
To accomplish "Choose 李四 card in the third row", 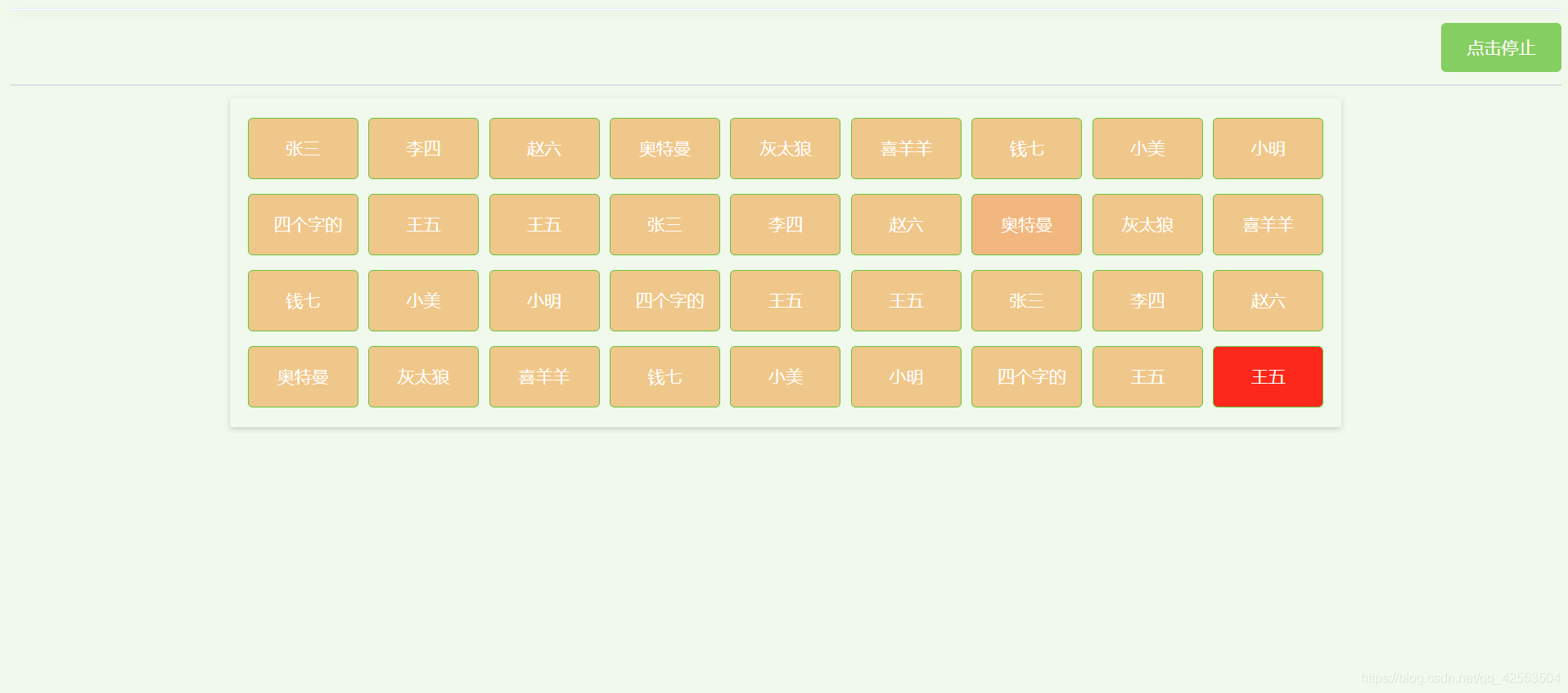I will point(1147,300).
